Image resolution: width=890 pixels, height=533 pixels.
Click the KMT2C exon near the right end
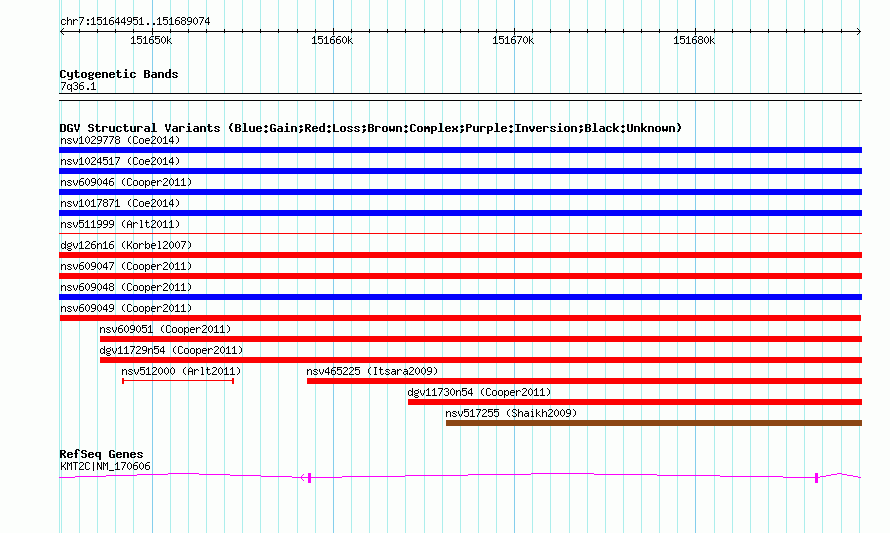tap(817, 478)
